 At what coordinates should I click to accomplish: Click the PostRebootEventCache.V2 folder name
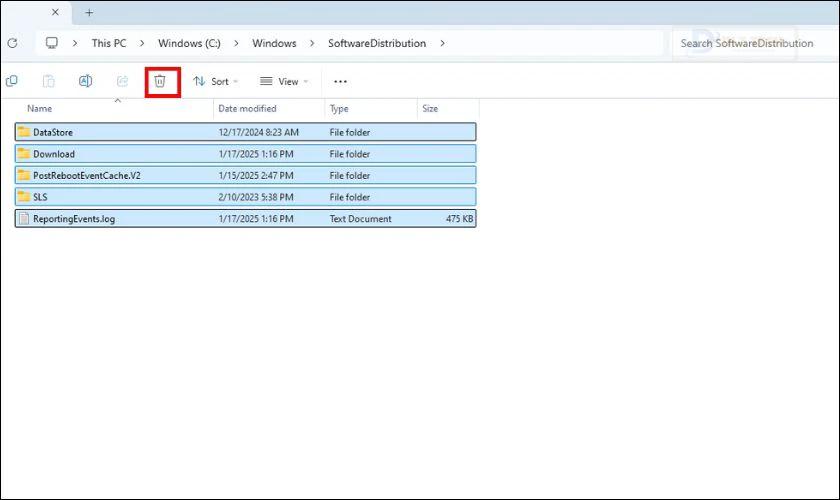87,175
